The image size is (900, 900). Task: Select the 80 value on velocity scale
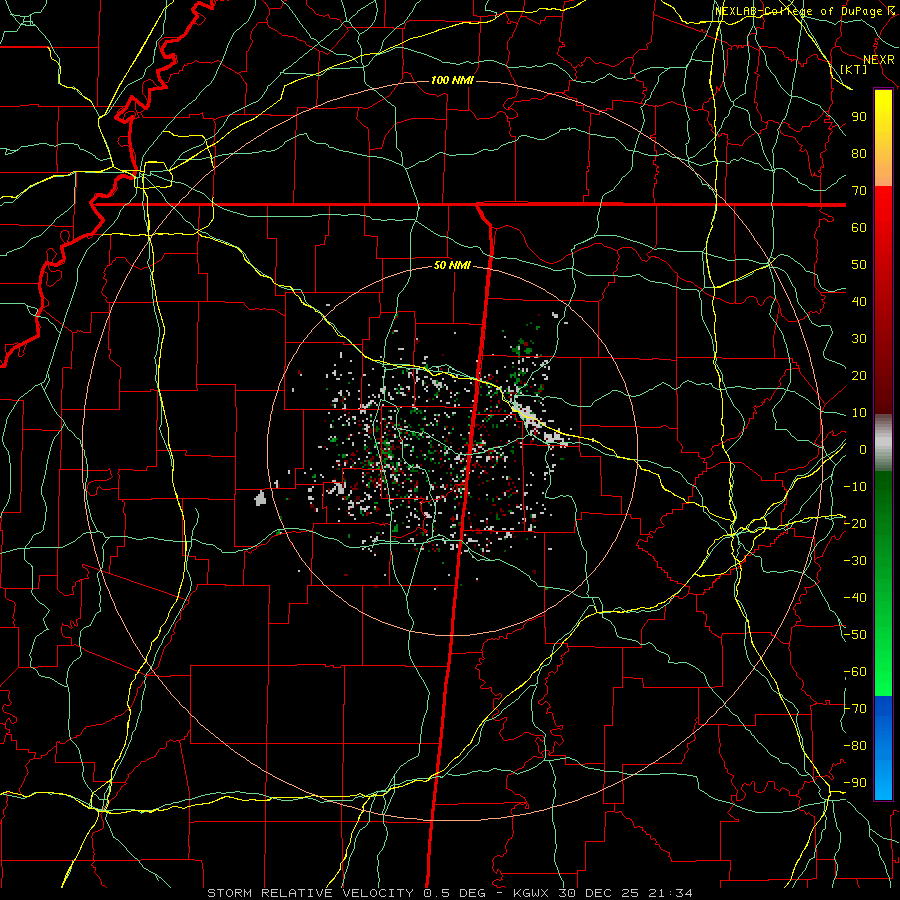pyautogui.click(x=859, y=153)
